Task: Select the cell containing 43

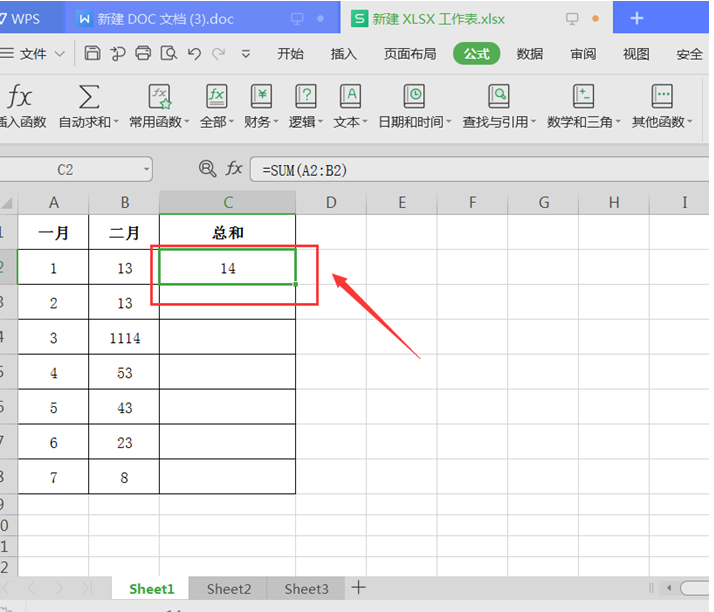Action: click(x=124, y=408)
